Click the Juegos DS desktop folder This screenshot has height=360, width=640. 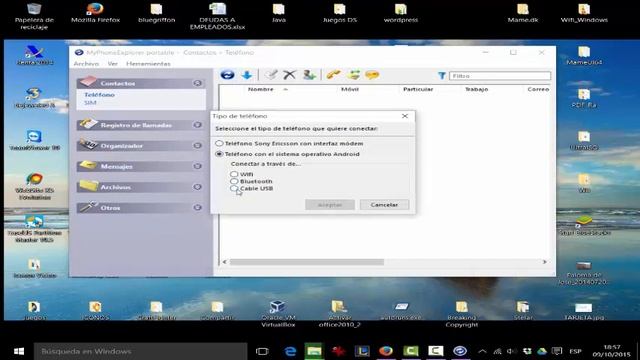coord(340,12)
